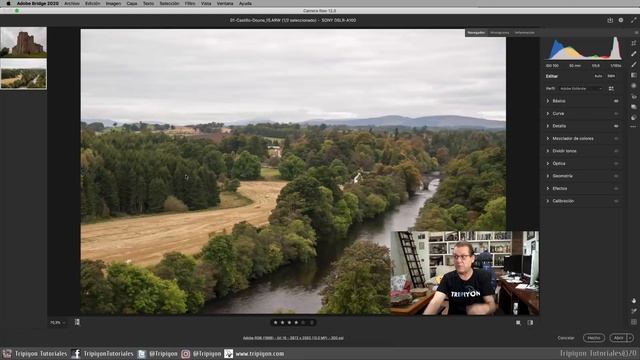Set rating with the first star
640x360 pixels.
coord(276,322)
